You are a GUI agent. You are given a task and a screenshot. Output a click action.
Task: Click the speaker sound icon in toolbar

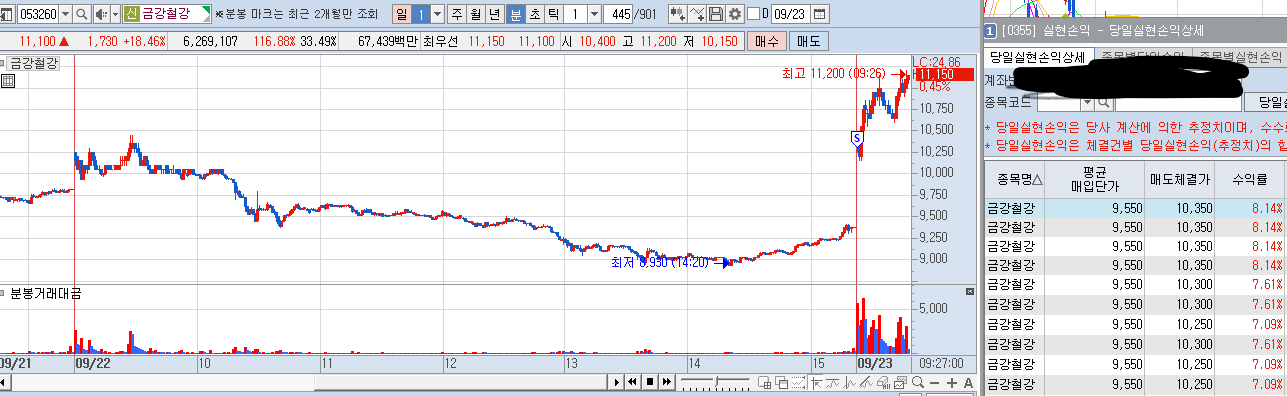coord(102,14)
